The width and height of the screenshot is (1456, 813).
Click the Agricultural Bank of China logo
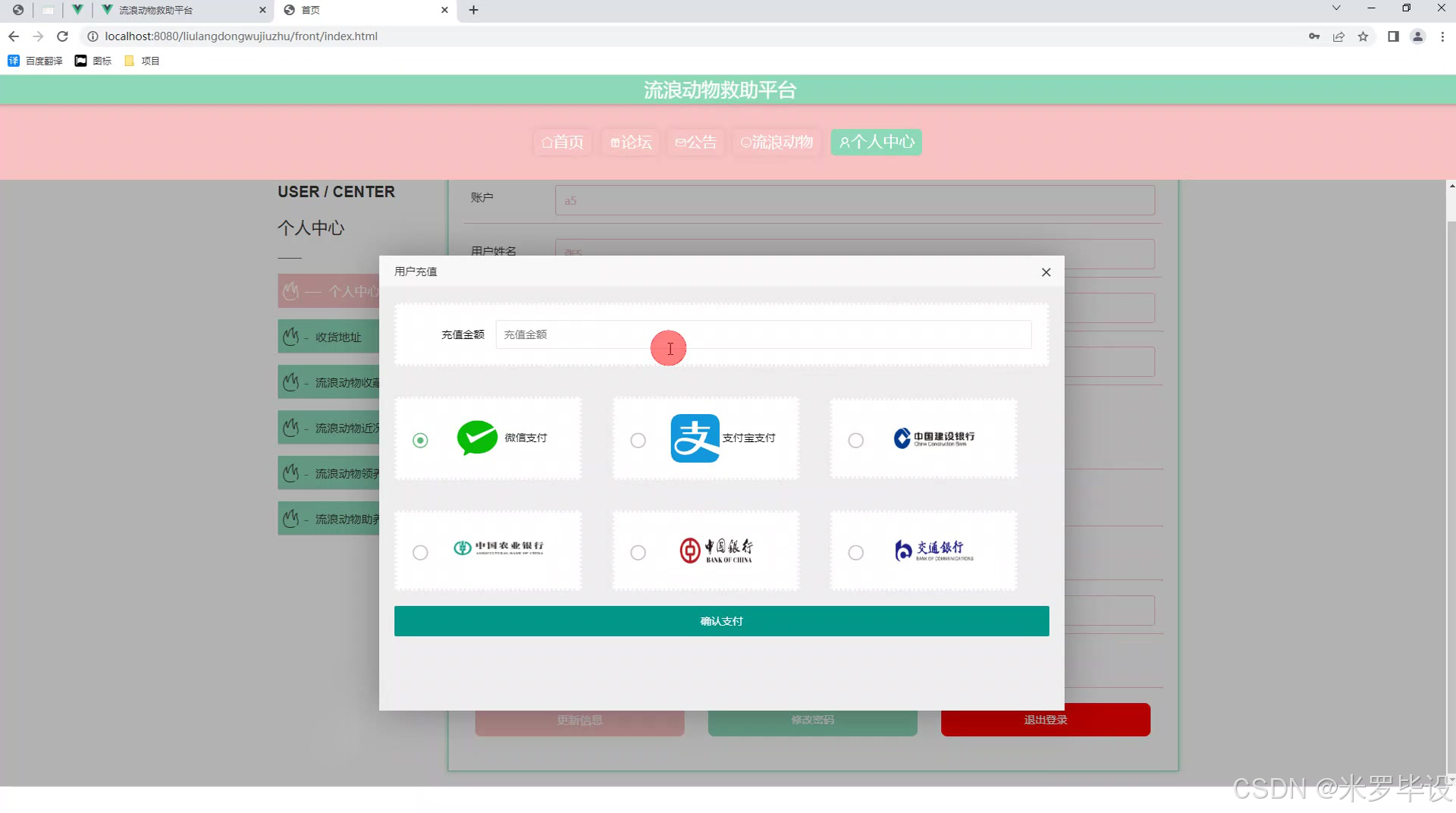coord(498,548)
